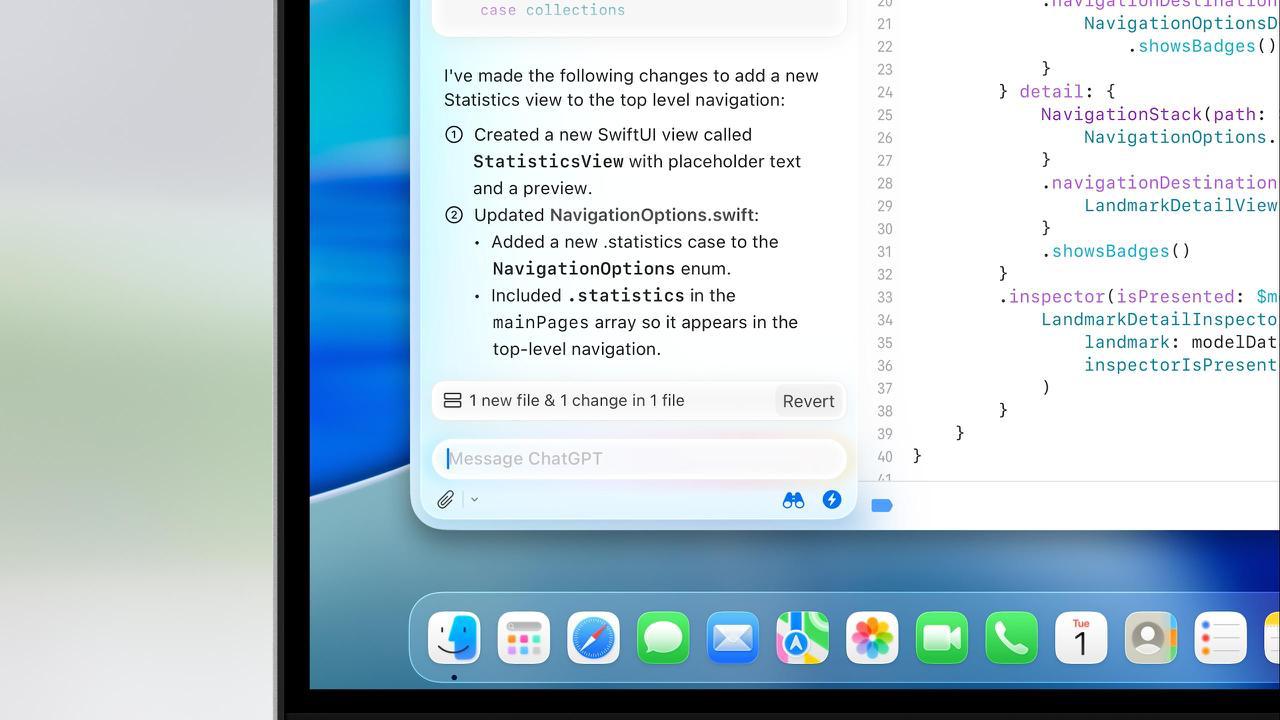
Task: Click the bold ".statistics" code term in chat
Action: pyautogui.click(x=626, y=296)
